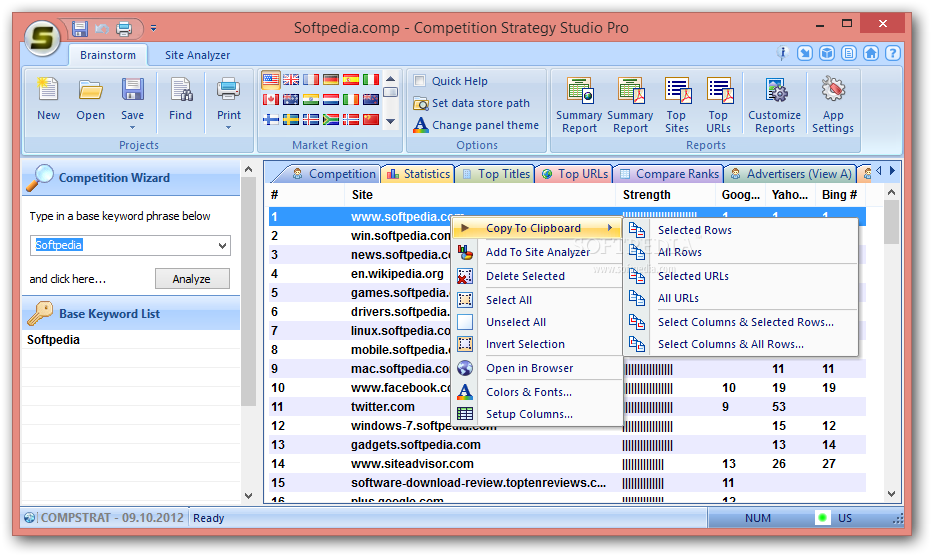Click the arrow icon in top-right toolbar
Viewport: 932px width, 556px height.
click(805, 54)
